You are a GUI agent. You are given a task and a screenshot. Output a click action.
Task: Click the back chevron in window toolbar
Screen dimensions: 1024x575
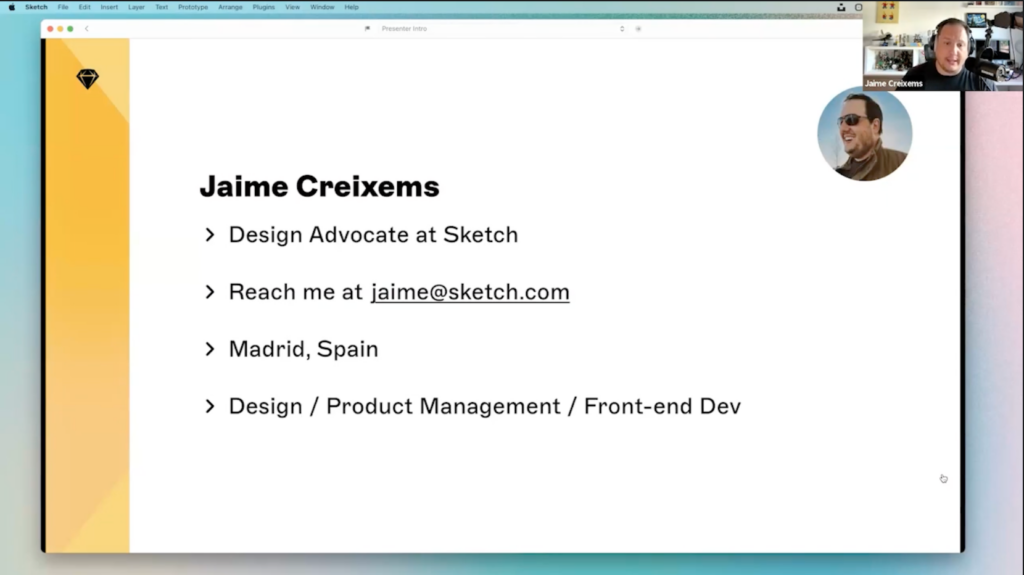86,29
